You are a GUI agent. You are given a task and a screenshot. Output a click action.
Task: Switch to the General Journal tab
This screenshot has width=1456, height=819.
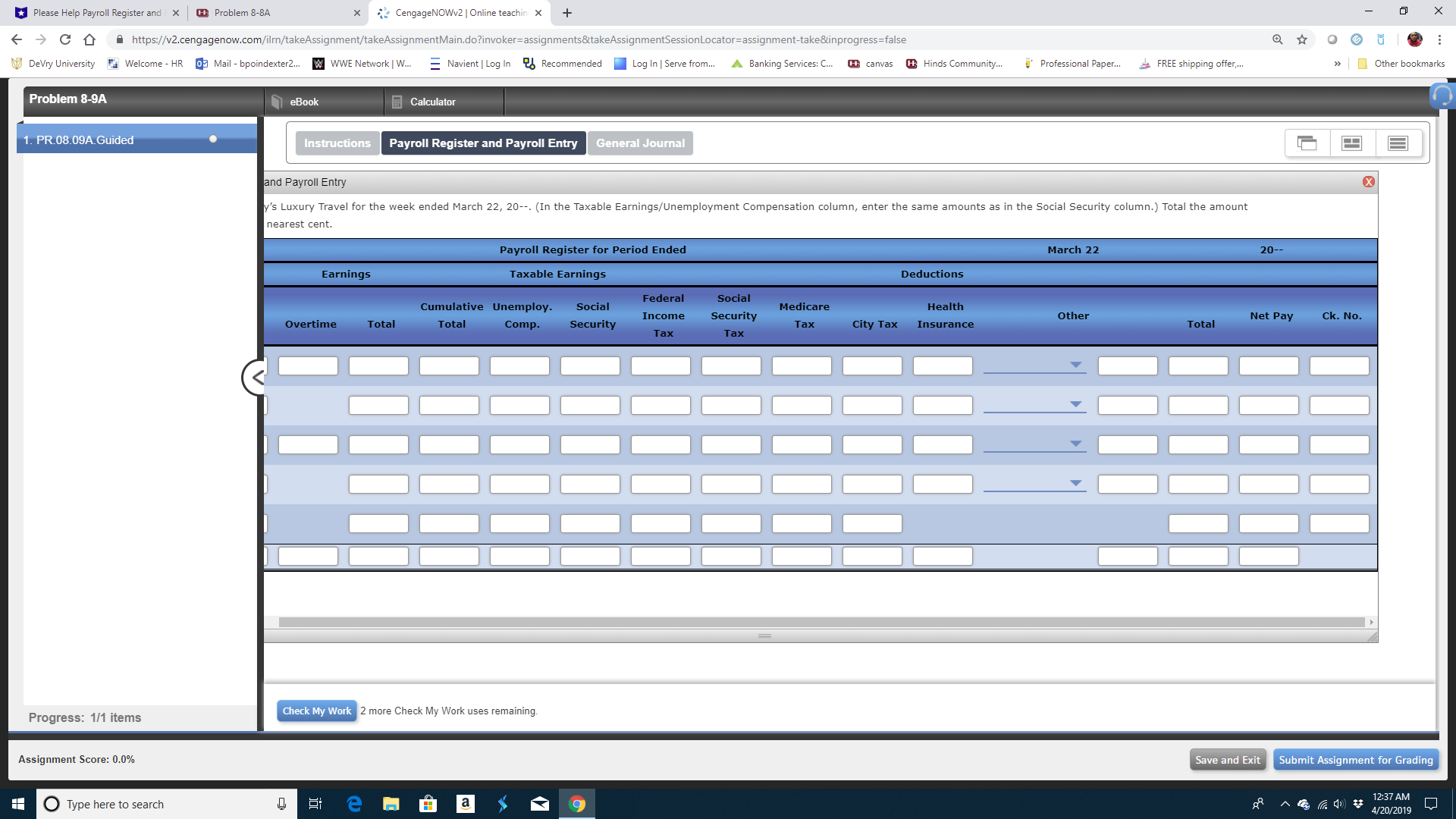point(639,143)
